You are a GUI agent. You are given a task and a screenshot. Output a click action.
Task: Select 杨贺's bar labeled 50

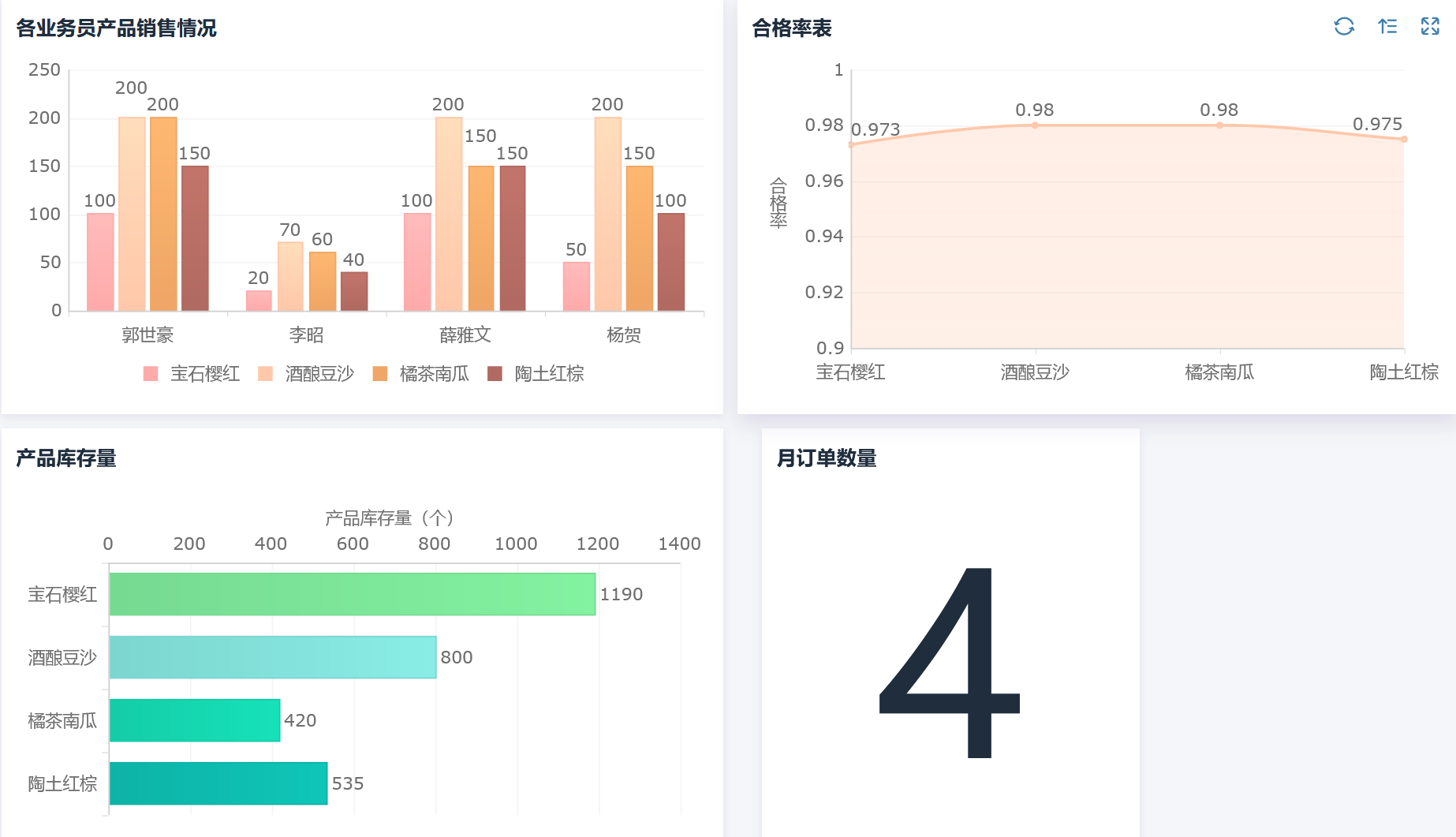click(x=576, y=286)
